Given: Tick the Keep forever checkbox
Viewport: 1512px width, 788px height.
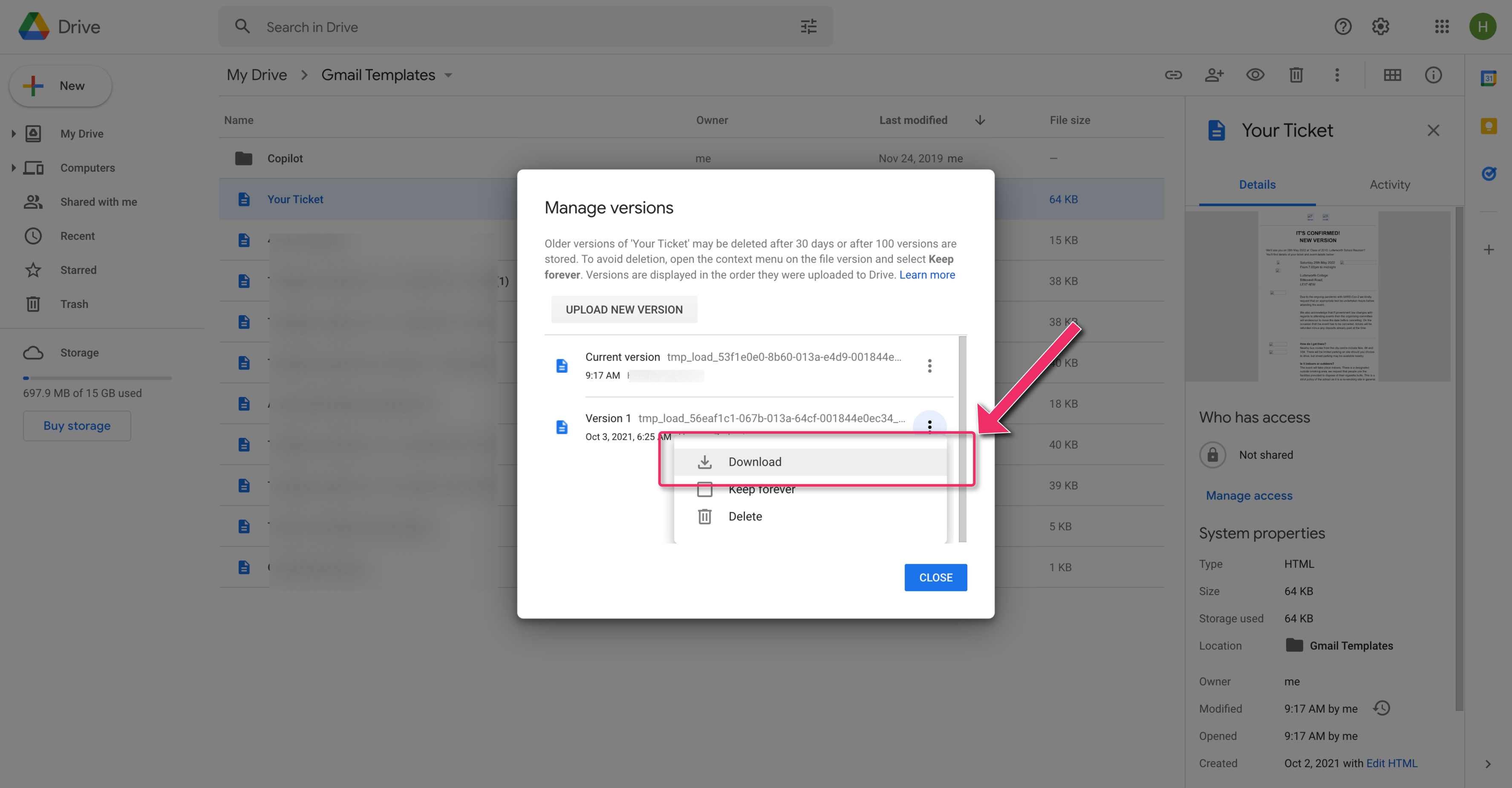Looking at the screenshot, I should (x=704, y=489).
